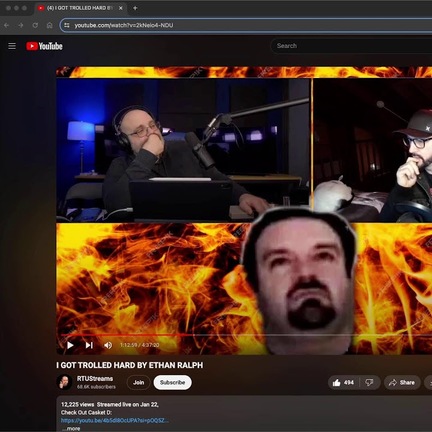Close the I GOT TROLLED HARD tab
This screenshot has height=432, width=432.
pyautogui.click(x=121, y=8)
